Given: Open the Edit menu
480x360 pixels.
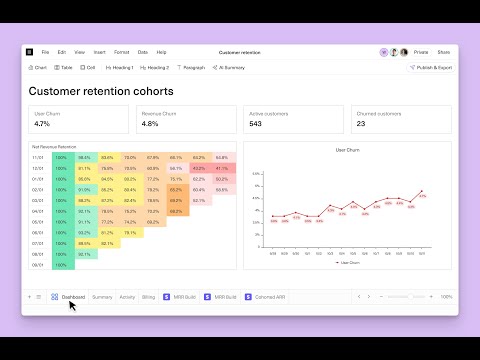Looking at the screenshot, I should pos(62,52).
